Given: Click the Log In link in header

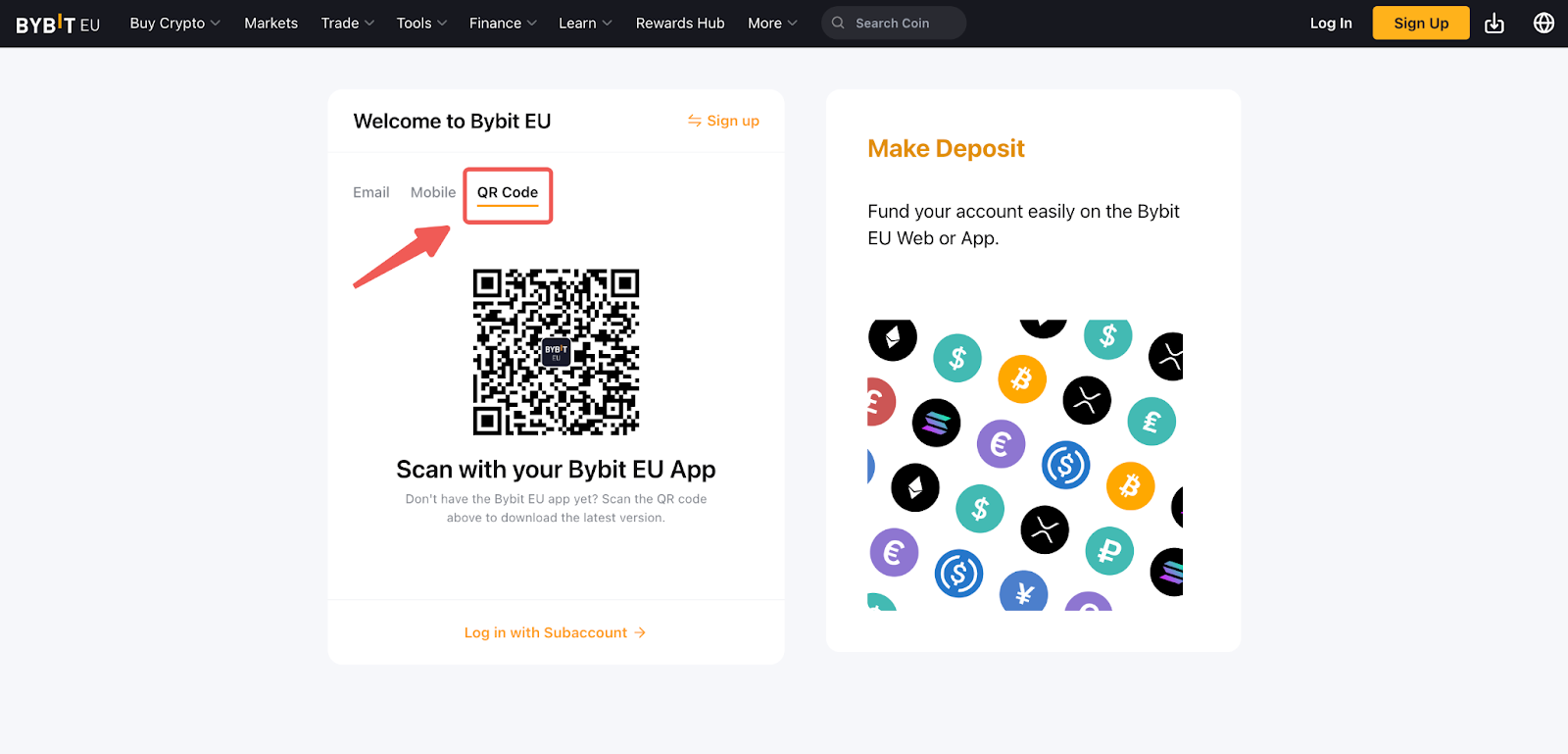Looking at the screenshot, I should (x=1331, y=24).
